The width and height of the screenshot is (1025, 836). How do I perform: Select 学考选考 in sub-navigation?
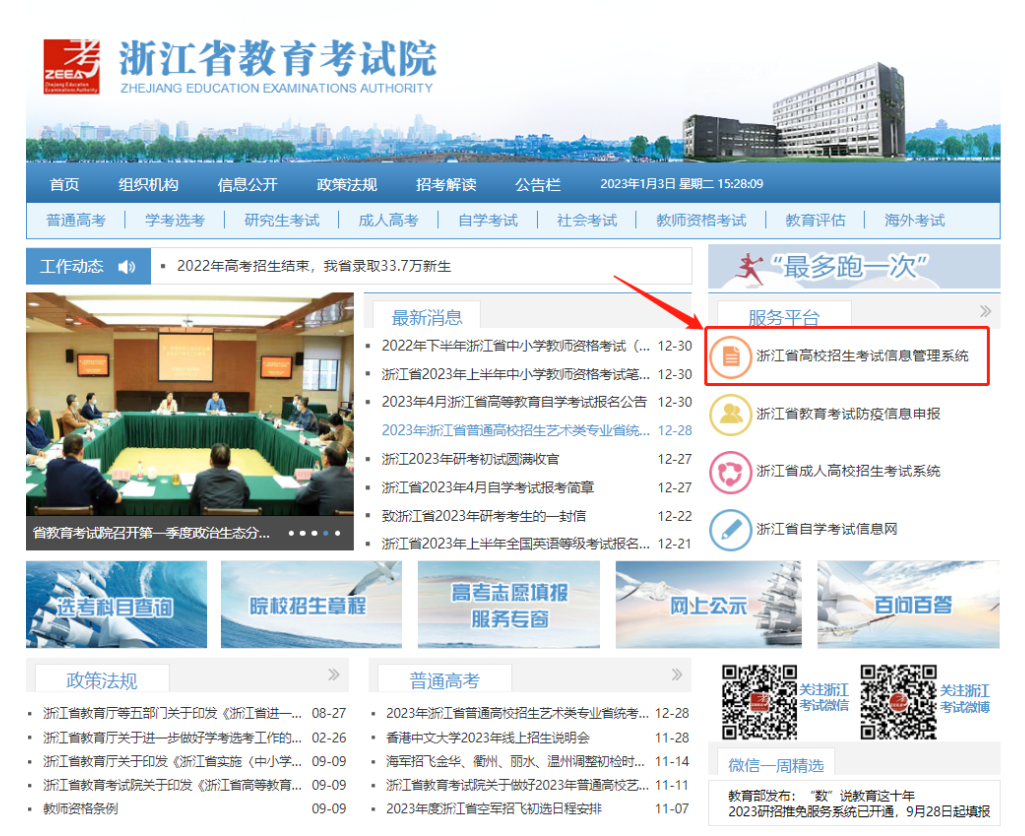click(175, 221)
